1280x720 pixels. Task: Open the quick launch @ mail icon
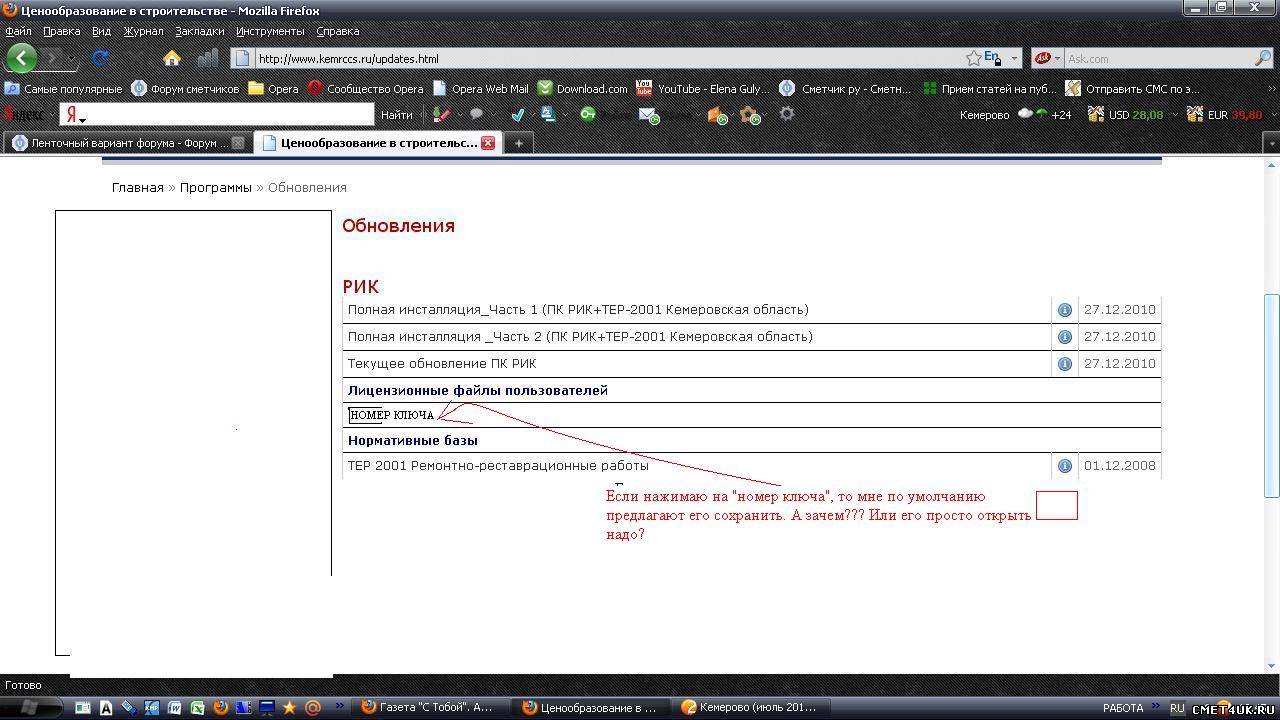click(313, 708)
